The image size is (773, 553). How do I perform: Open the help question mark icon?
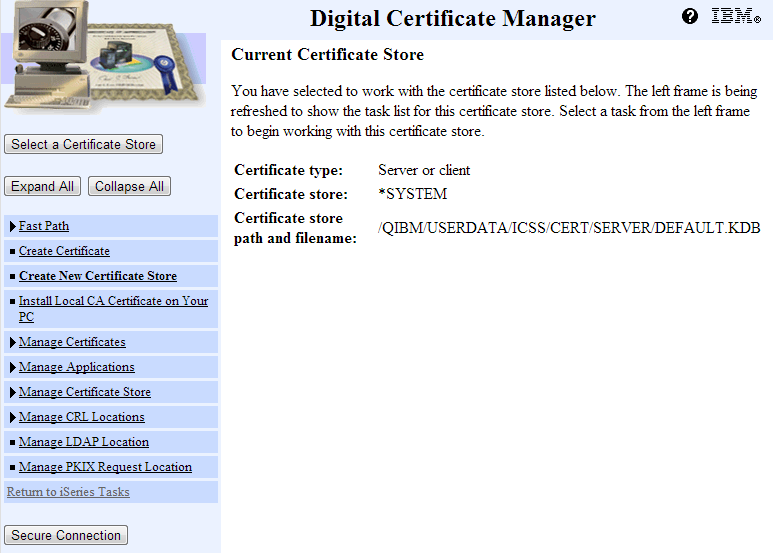[690, 16]
